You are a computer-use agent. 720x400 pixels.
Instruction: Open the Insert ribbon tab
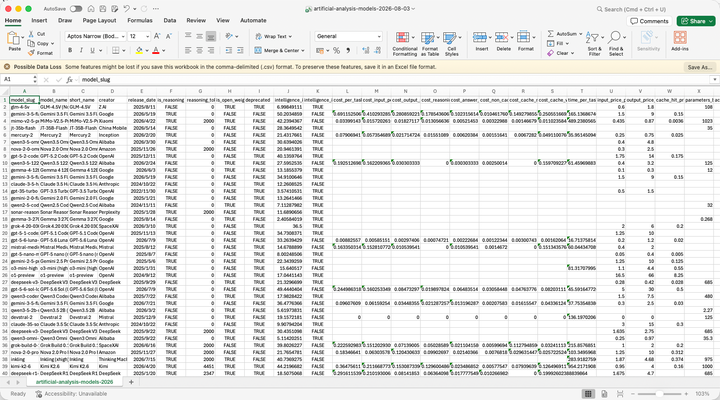pos(39,20)
